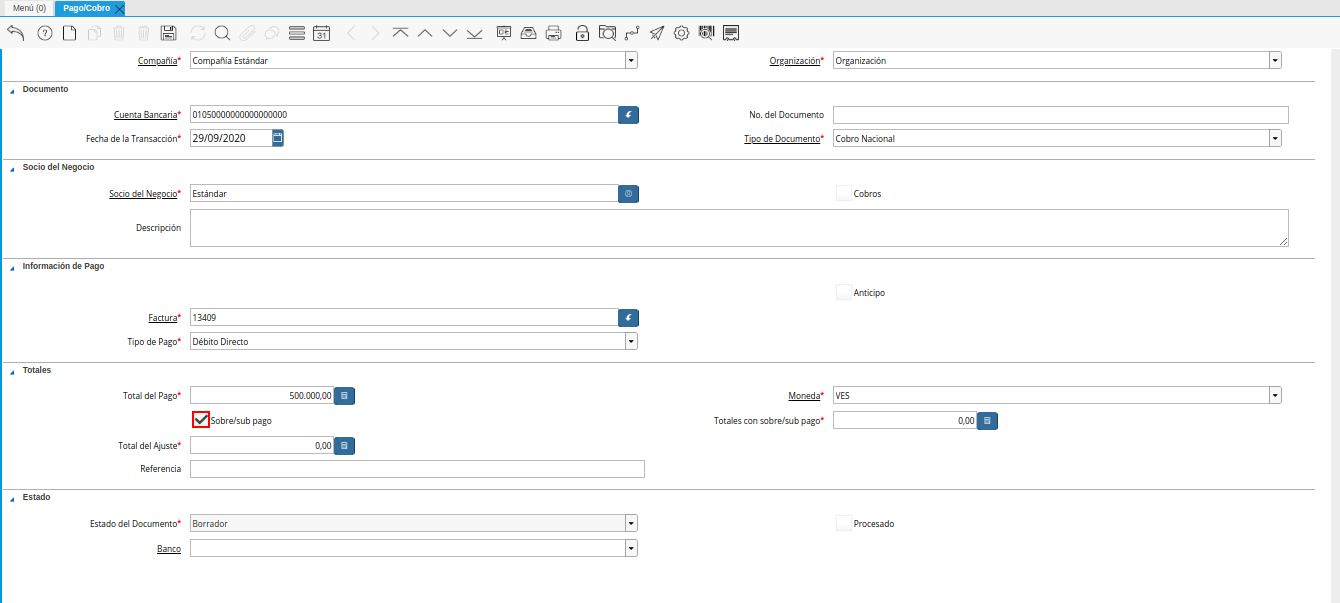The image size is (1340, 603).
Task: Open the Total del Pago calculator button
Action: [344, 394]
